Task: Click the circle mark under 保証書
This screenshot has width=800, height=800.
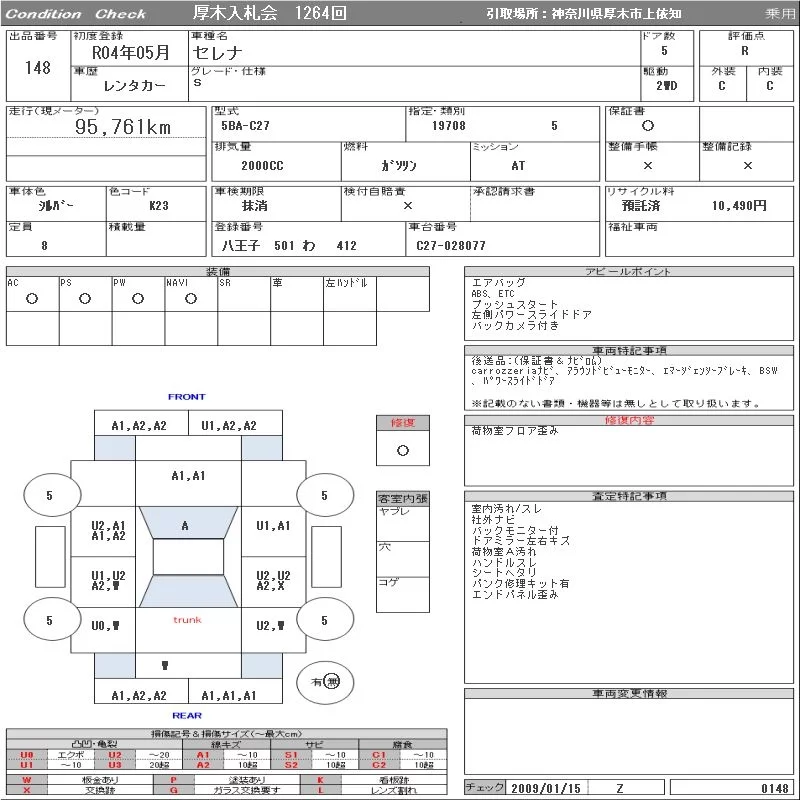Action: pyautogui.click(x=647, y=126)
